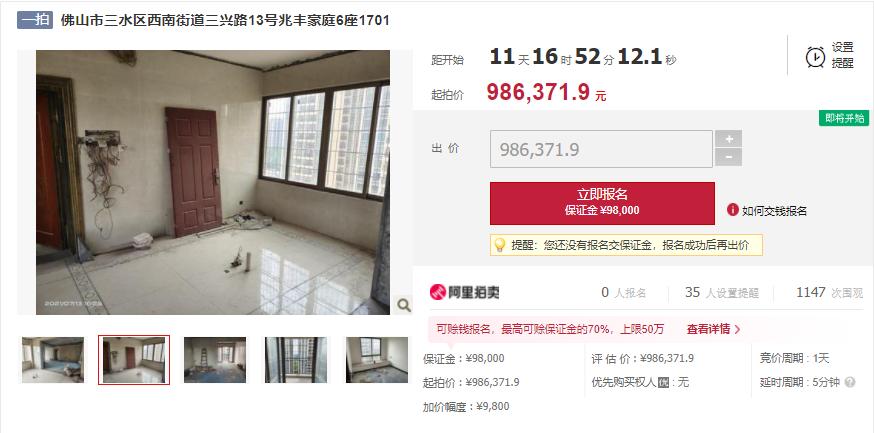Screen dimensions: 874x433
Task: Select the ladder room thumbnail
Action: click(215, 359)
